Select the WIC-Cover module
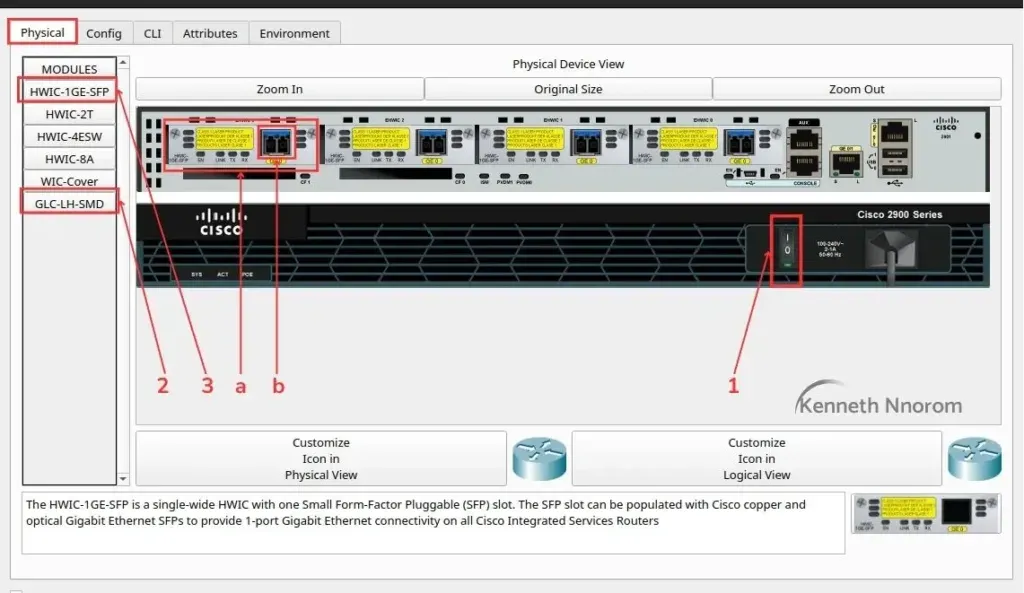The height and width of the screenshot is (593, 1024). pyautogui.click(x=69, y=181)
